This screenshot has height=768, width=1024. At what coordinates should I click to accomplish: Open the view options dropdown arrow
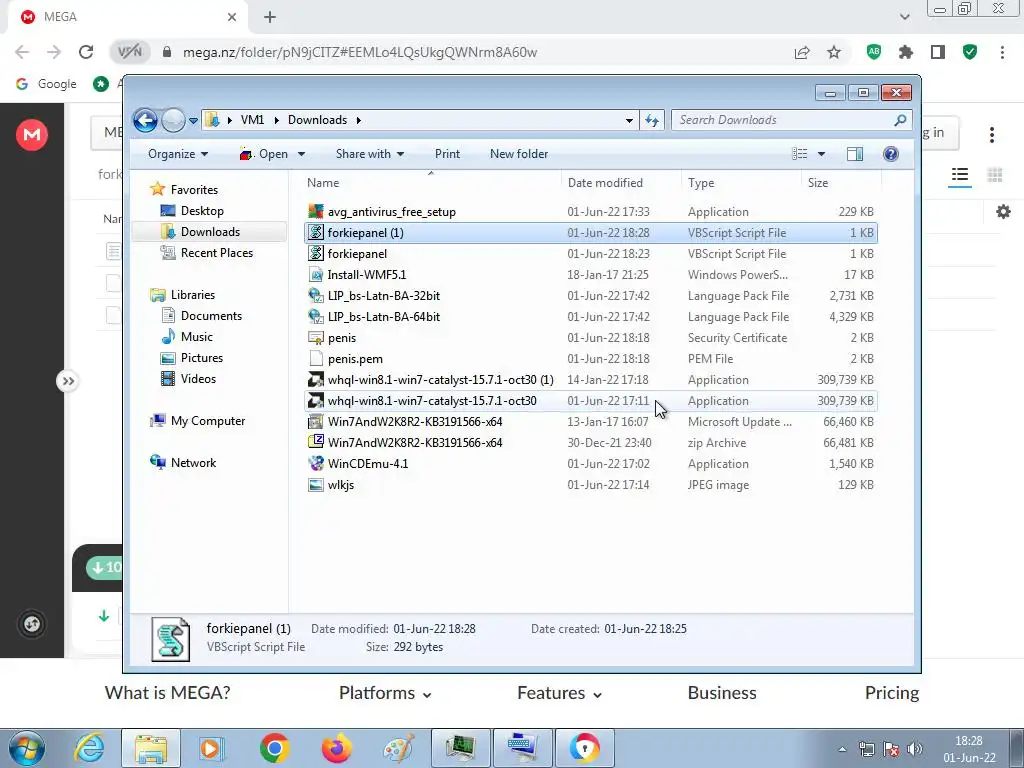point(822,154)
